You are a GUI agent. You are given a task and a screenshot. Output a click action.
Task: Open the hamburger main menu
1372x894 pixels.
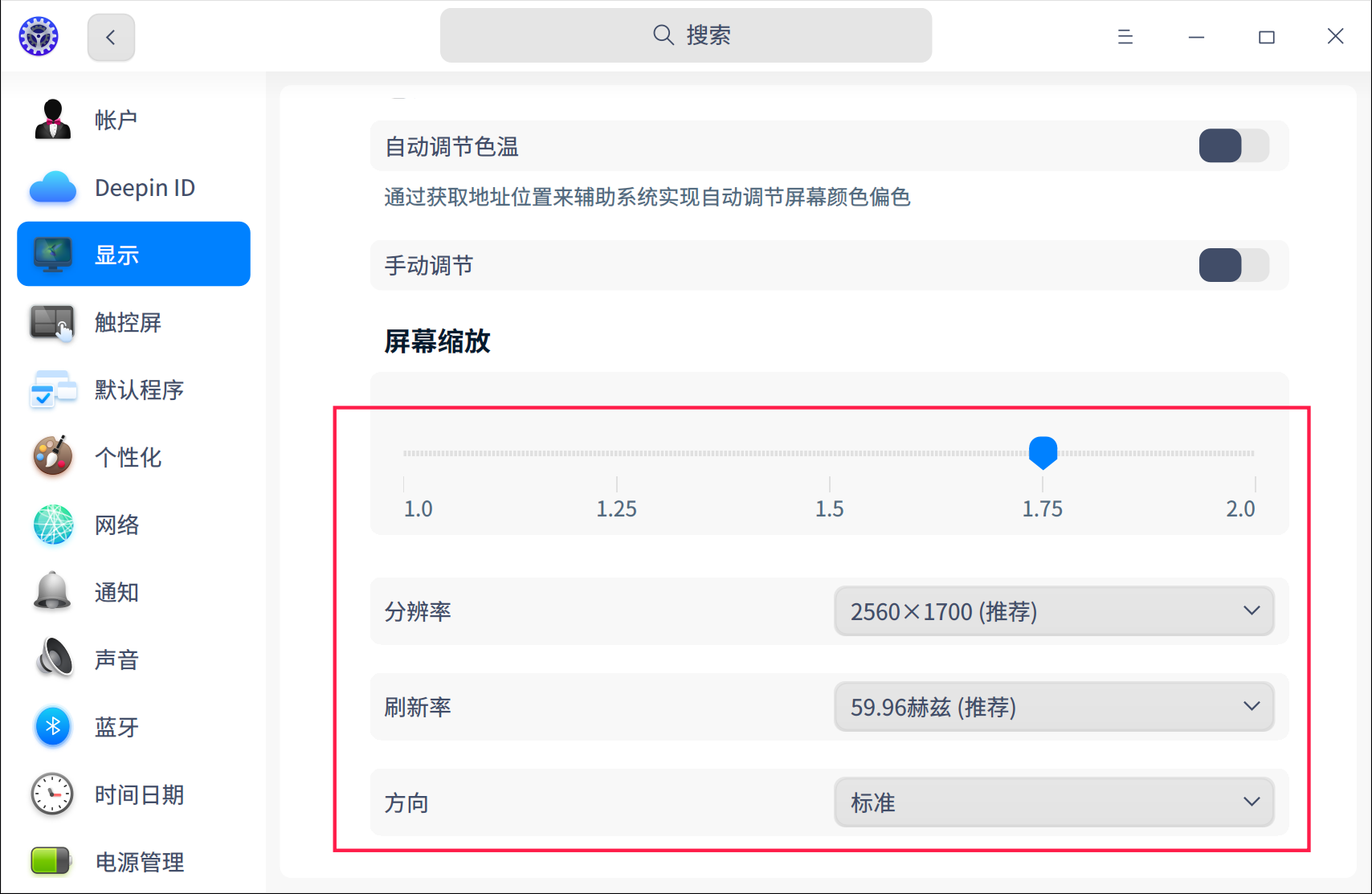click(1125, 37)
